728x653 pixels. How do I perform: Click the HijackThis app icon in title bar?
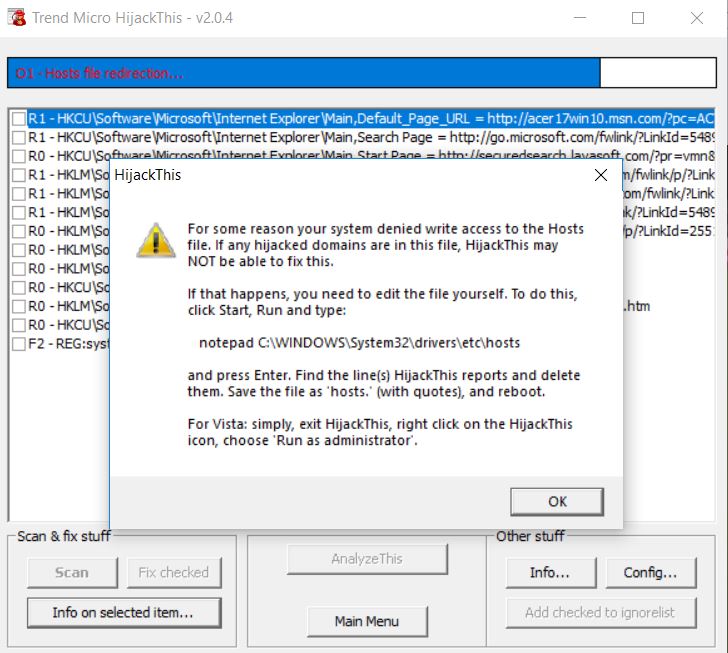[x=16, y=18]
